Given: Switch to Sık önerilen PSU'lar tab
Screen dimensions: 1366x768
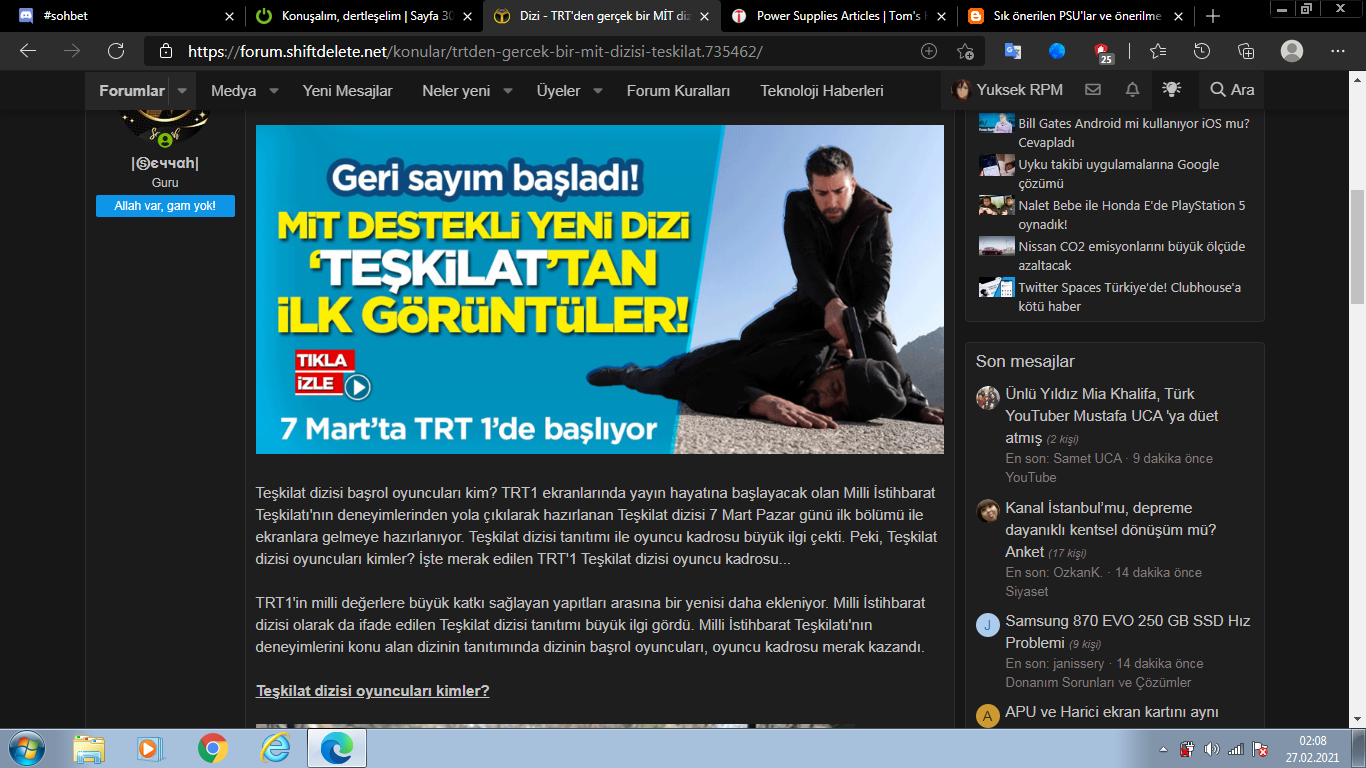Looking at the screenshot, I should coord(1076,16).
